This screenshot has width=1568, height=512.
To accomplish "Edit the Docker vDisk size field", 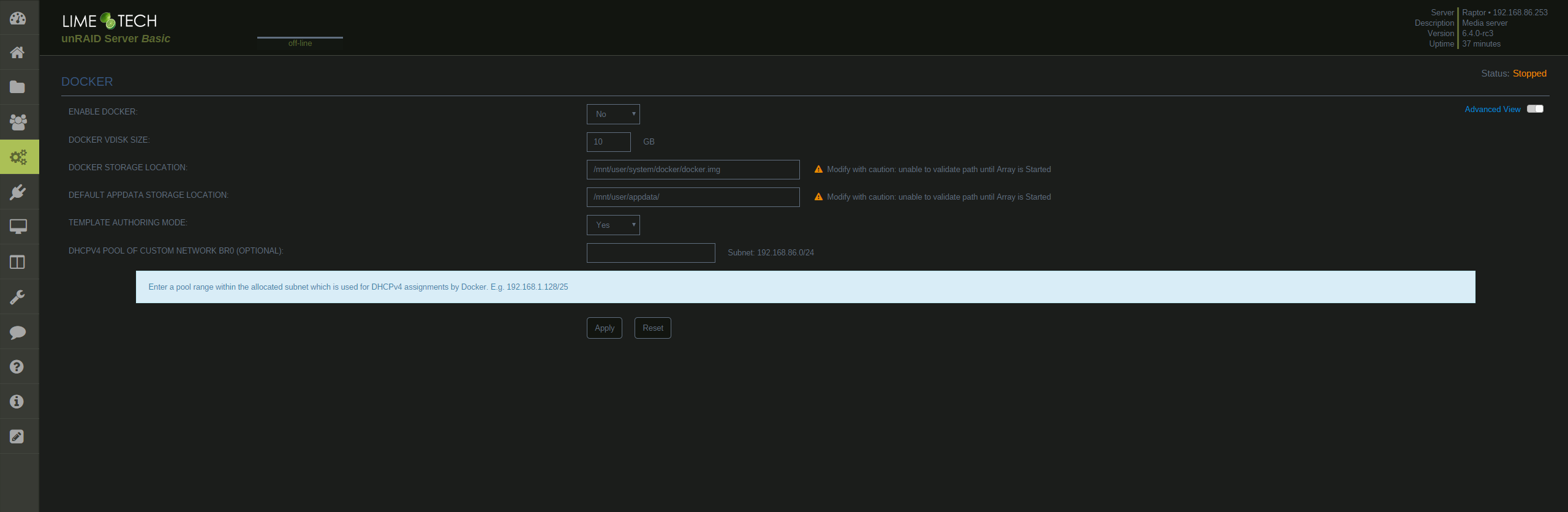I will [609, 142].
